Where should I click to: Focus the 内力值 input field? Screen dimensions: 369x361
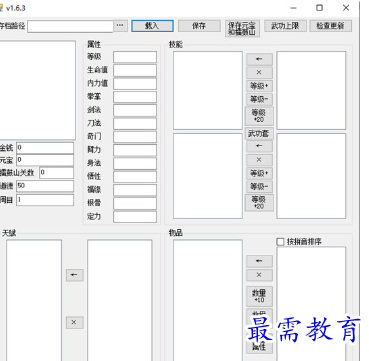[x=135, y=84]
